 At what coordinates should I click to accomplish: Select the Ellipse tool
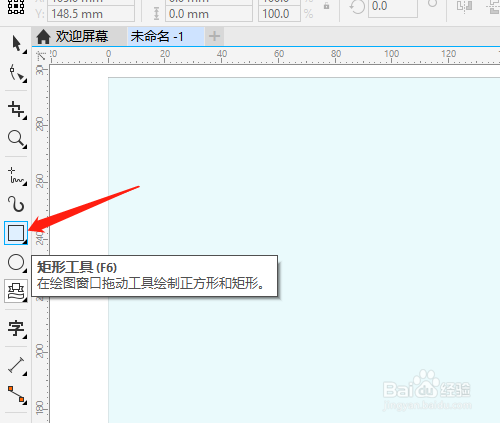point(16,263)
